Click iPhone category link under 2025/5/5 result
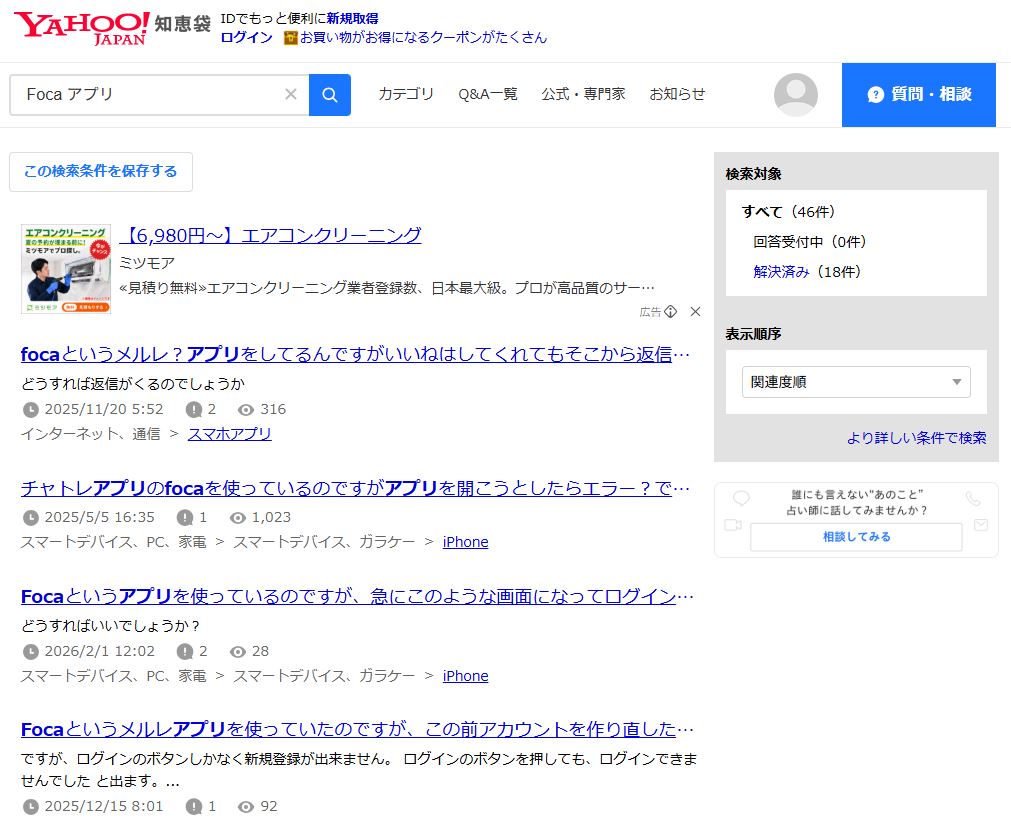The image size is (1011, 823). [x=466, y=542]
